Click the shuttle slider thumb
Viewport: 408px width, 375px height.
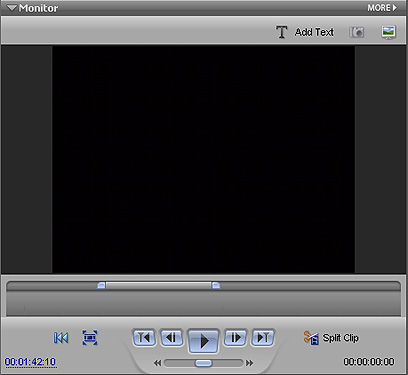pyautogui.click(x=203, y=363)
